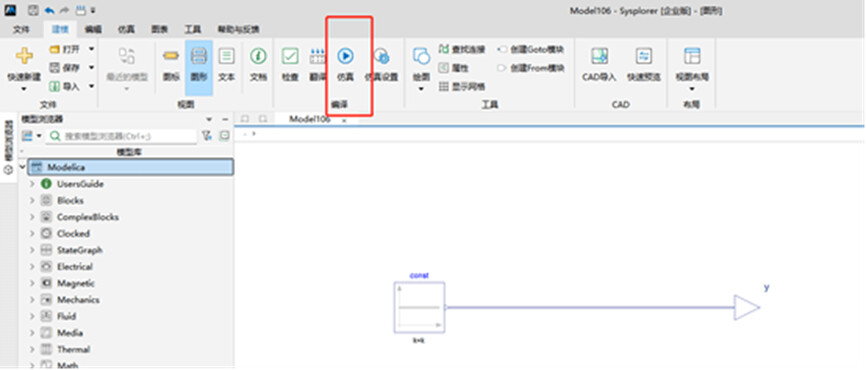The image size is (866, 370).
Task: Open 仿真设置 simulation settings
Action: click(x=381, y=56)
